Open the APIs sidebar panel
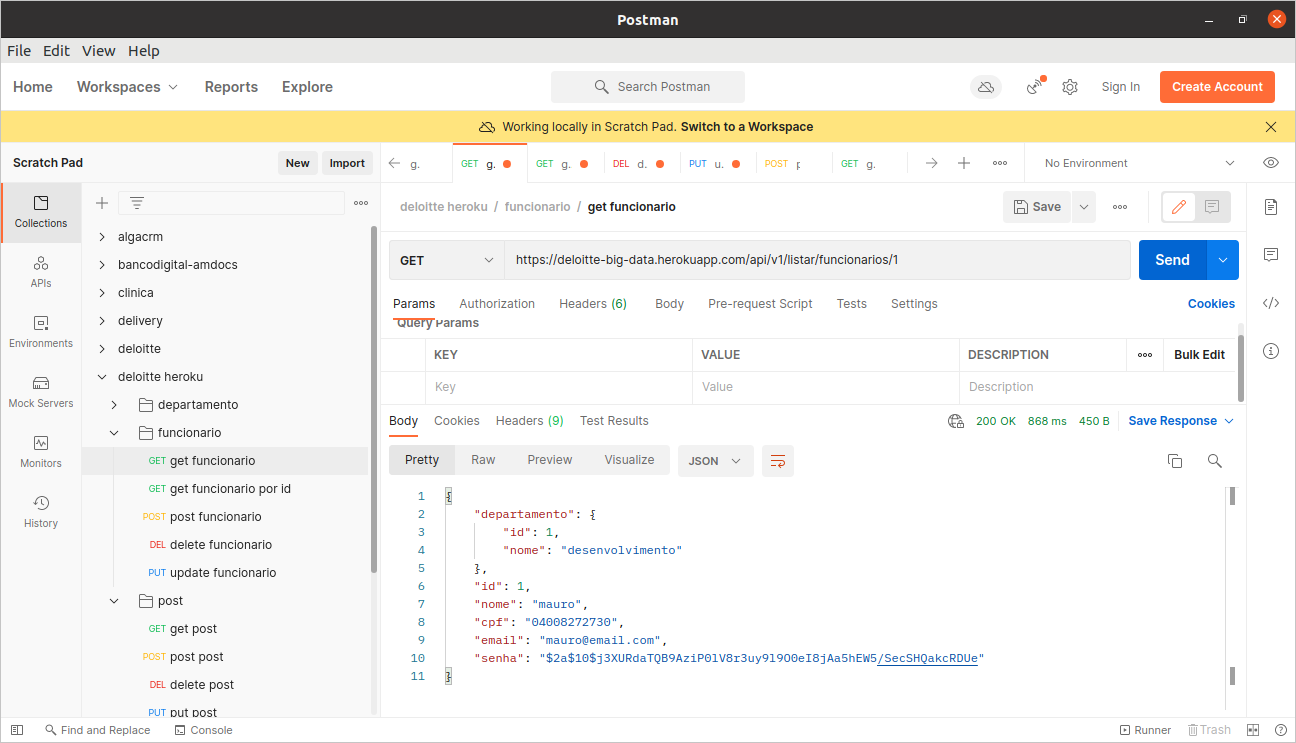The width and height of the screenshot is (1296, 743). coord(41,272)
